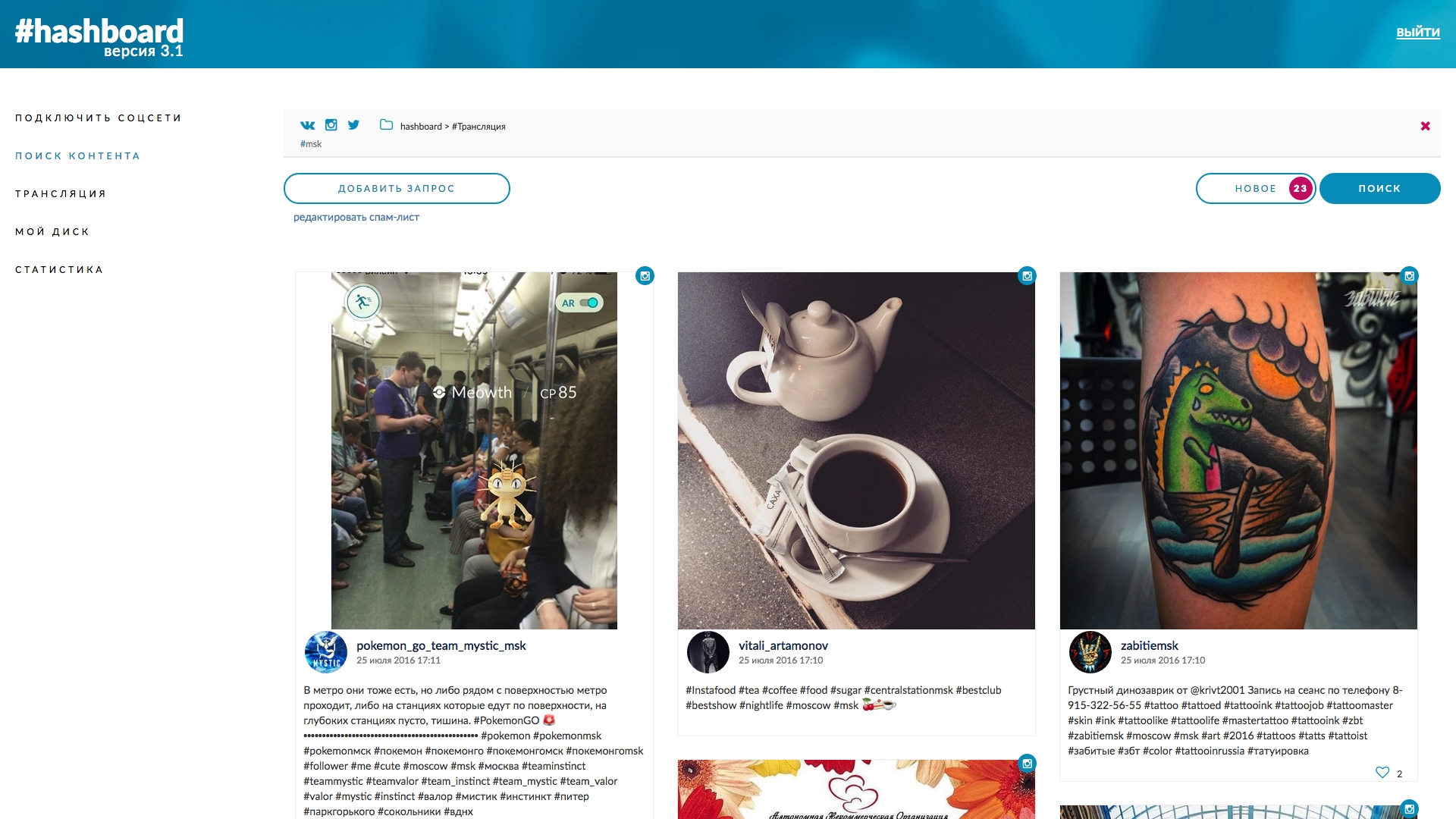Click Instagram badge on flowers post
1456x819 pixels.
1027,764
